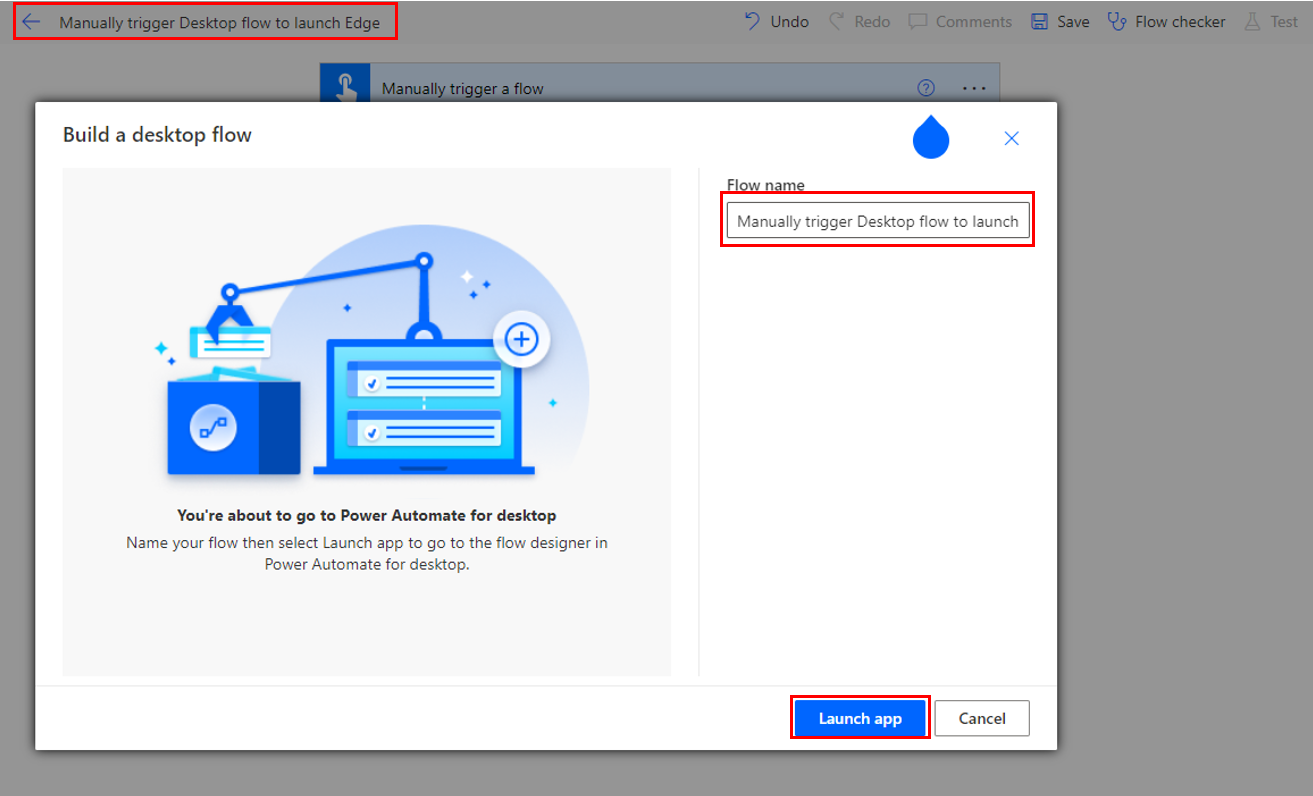Cancel the desktop flow creation
Viewport: 1313px width, 796px height.
(981, 718)
